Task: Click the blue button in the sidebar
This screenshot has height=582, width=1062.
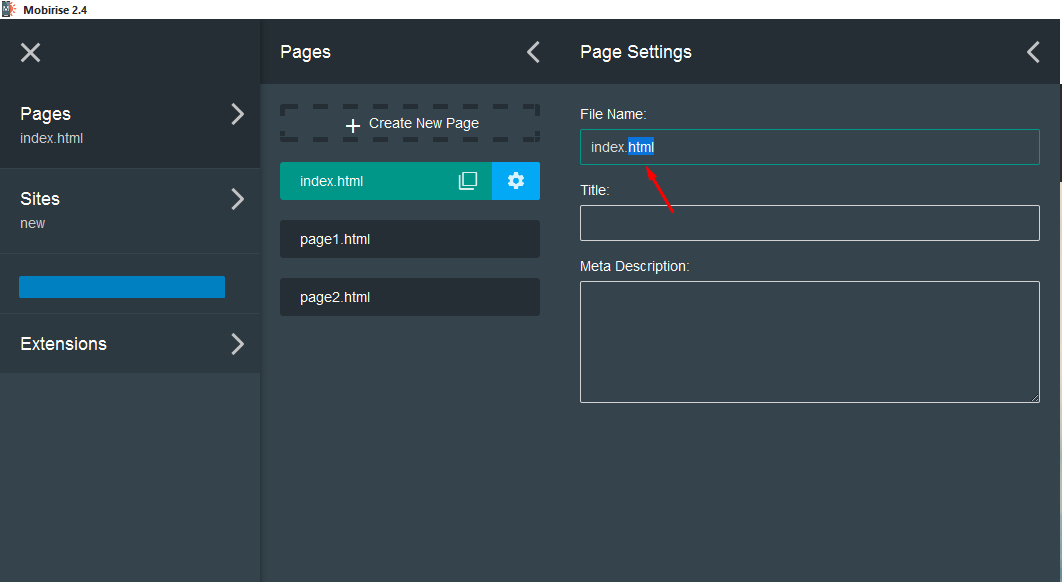Action: click(x=122, y=287)
